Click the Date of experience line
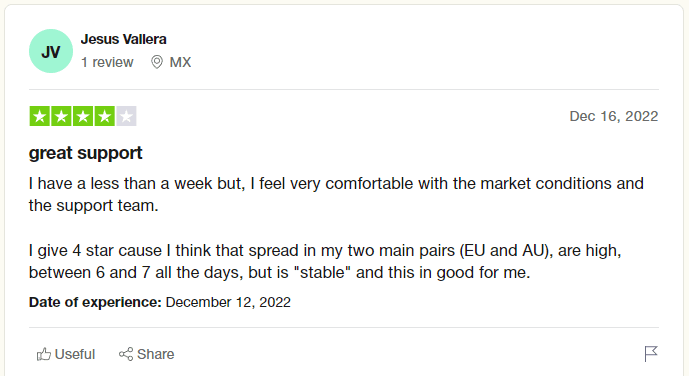The height and width of the screenshot is (376, 689). click(160, 302)
